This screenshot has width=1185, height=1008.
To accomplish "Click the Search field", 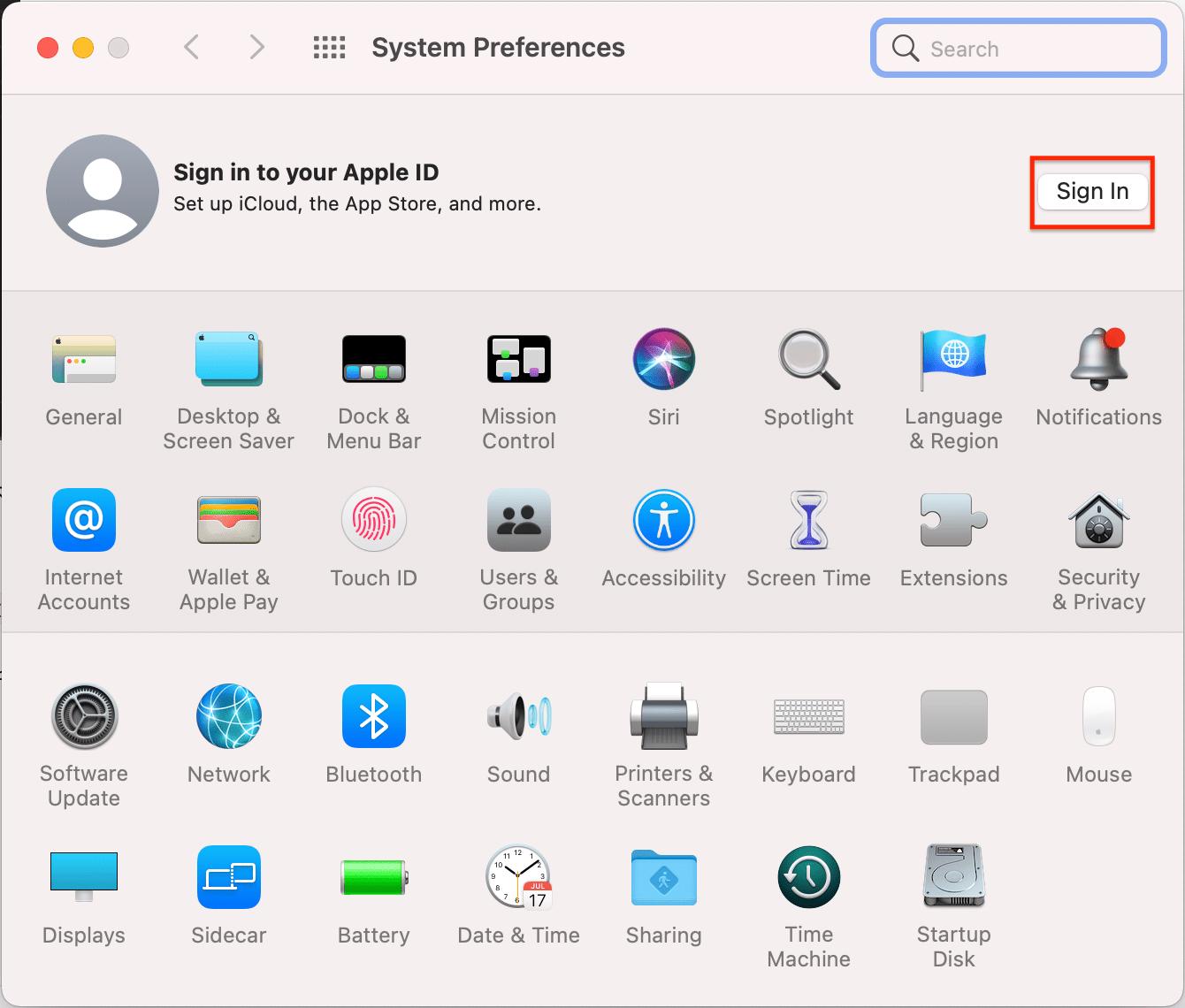I will [x=1019, y=48].
